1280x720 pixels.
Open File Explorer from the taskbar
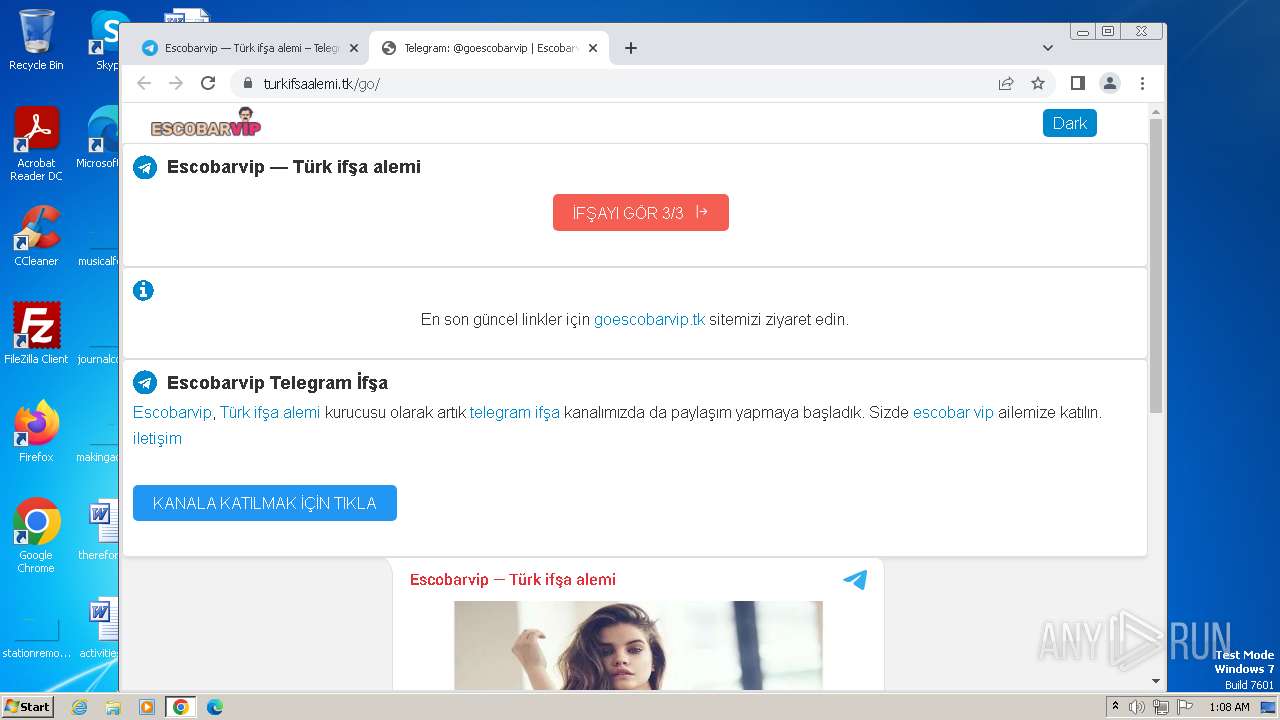pos(113,707)
